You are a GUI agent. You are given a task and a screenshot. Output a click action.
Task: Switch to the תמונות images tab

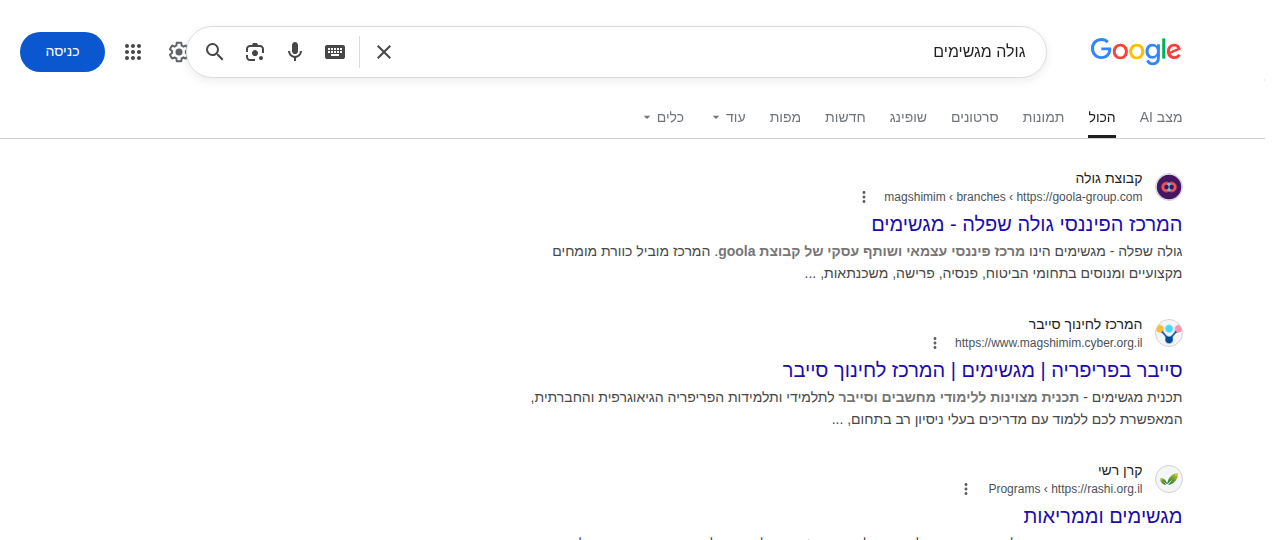[1043, 117]
